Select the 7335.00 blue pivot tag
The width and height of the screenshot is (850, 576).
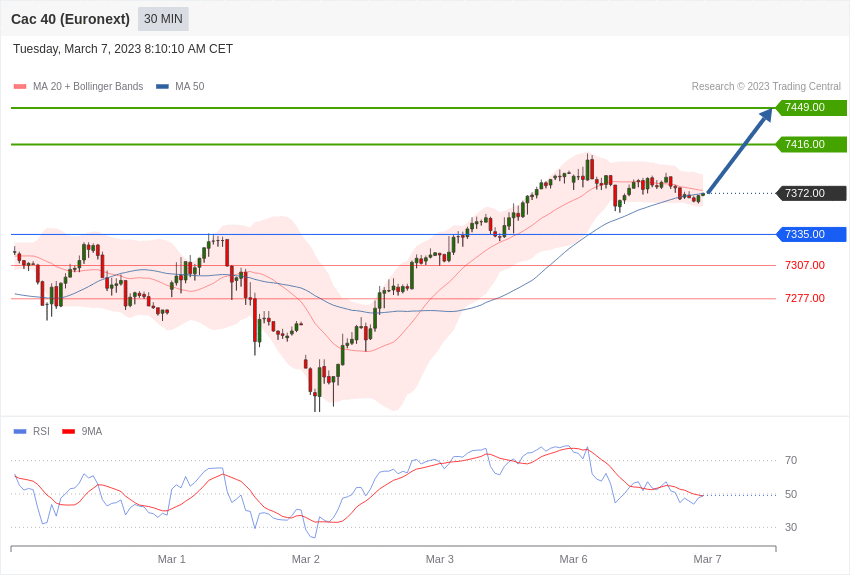tap(811, 234)
